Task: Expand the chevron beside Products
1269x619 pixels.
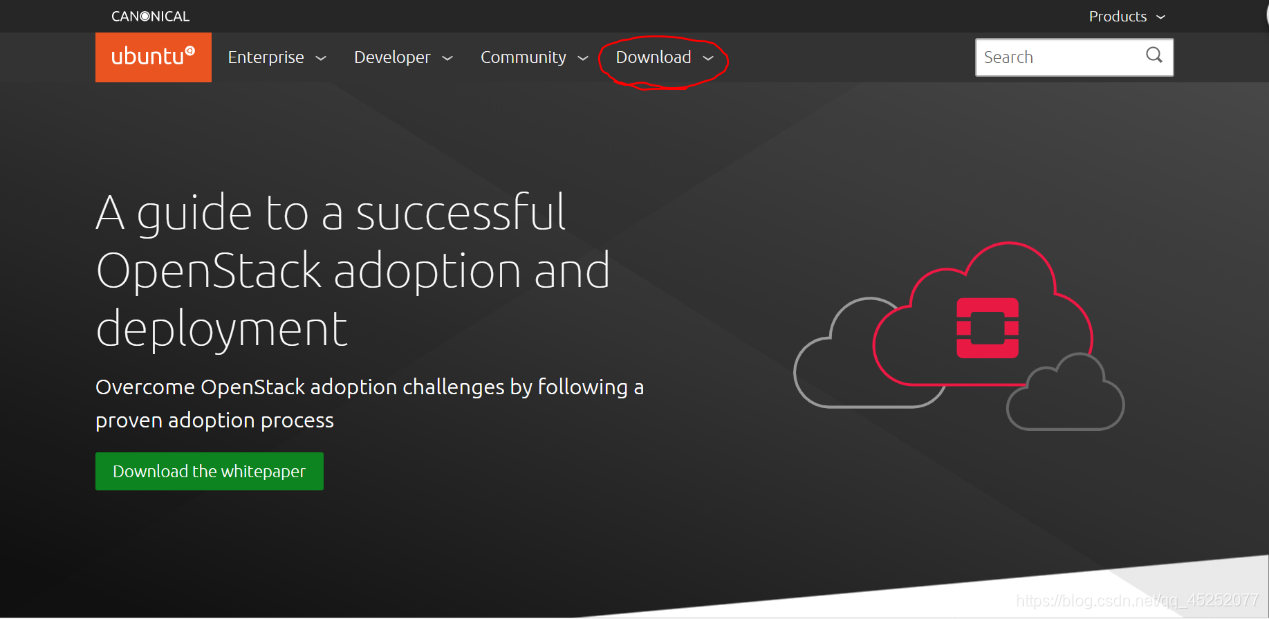Action: pos(1160,17)
